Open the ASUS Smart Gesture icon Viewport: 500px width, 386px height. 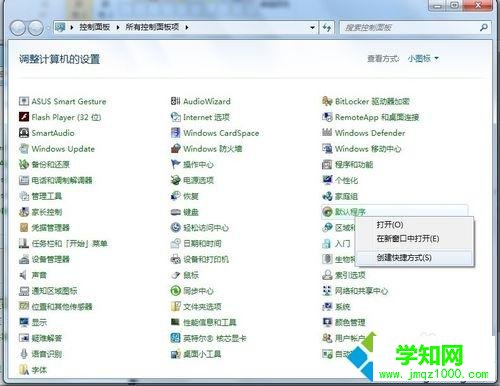click(24, 101)
